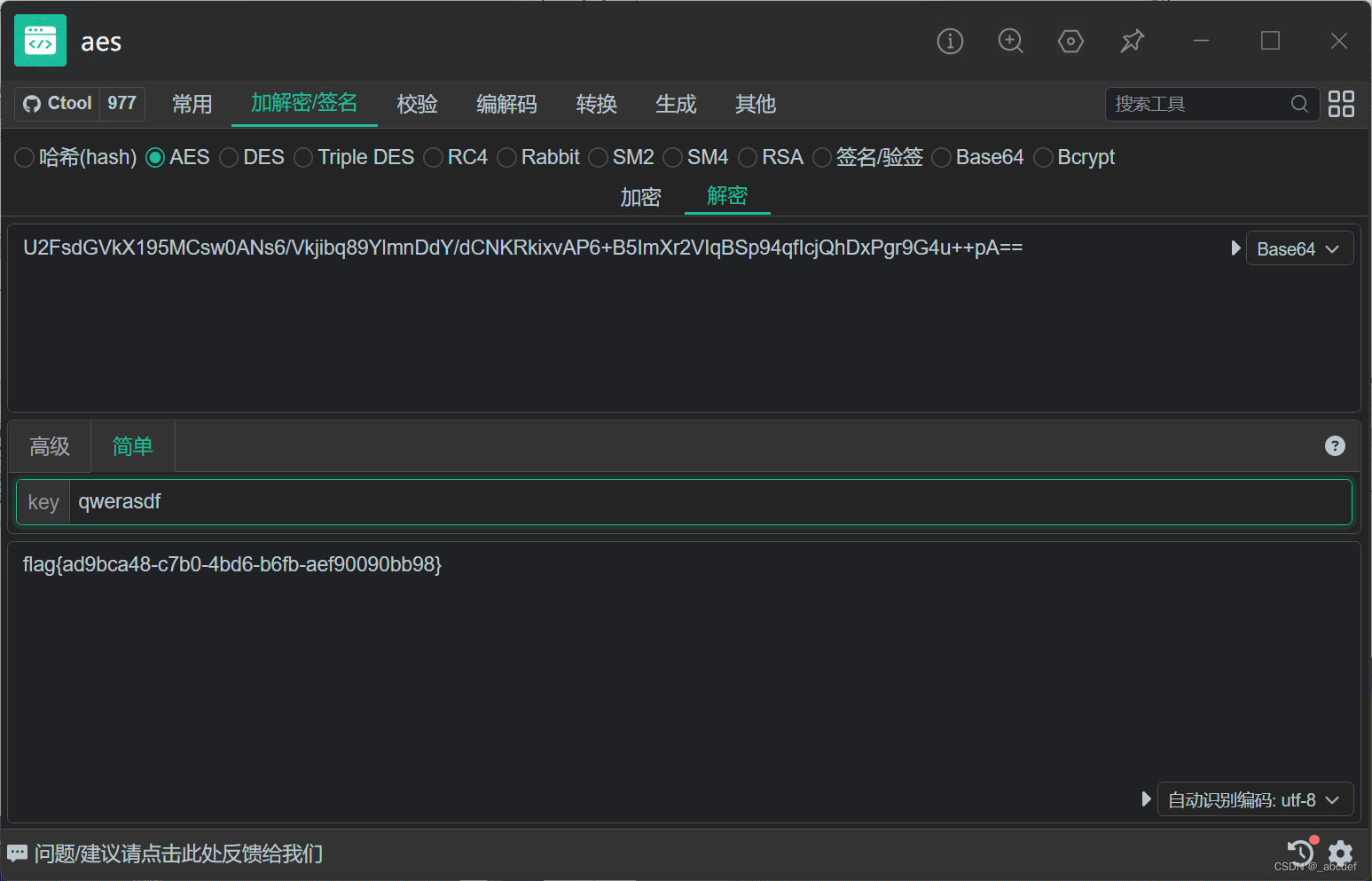This screenshot has height=881, width=1372.
Task: Open the hexagon settings icon in title bar
Action: click(1070, 41)
